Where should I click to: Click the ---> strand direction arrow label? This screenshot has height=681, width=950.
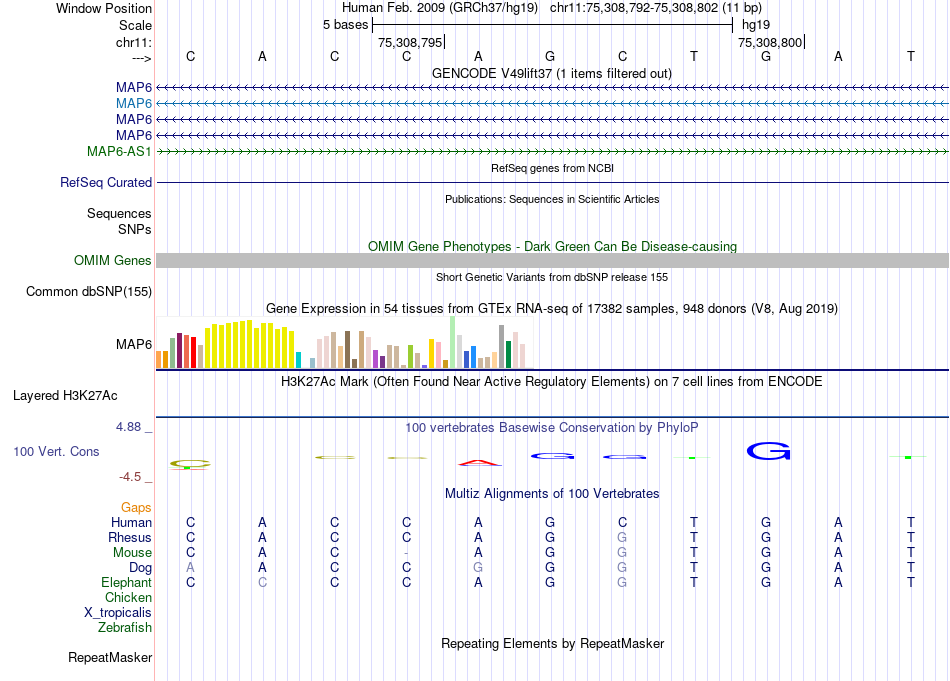pyautogui.click(x=142, y=58)
